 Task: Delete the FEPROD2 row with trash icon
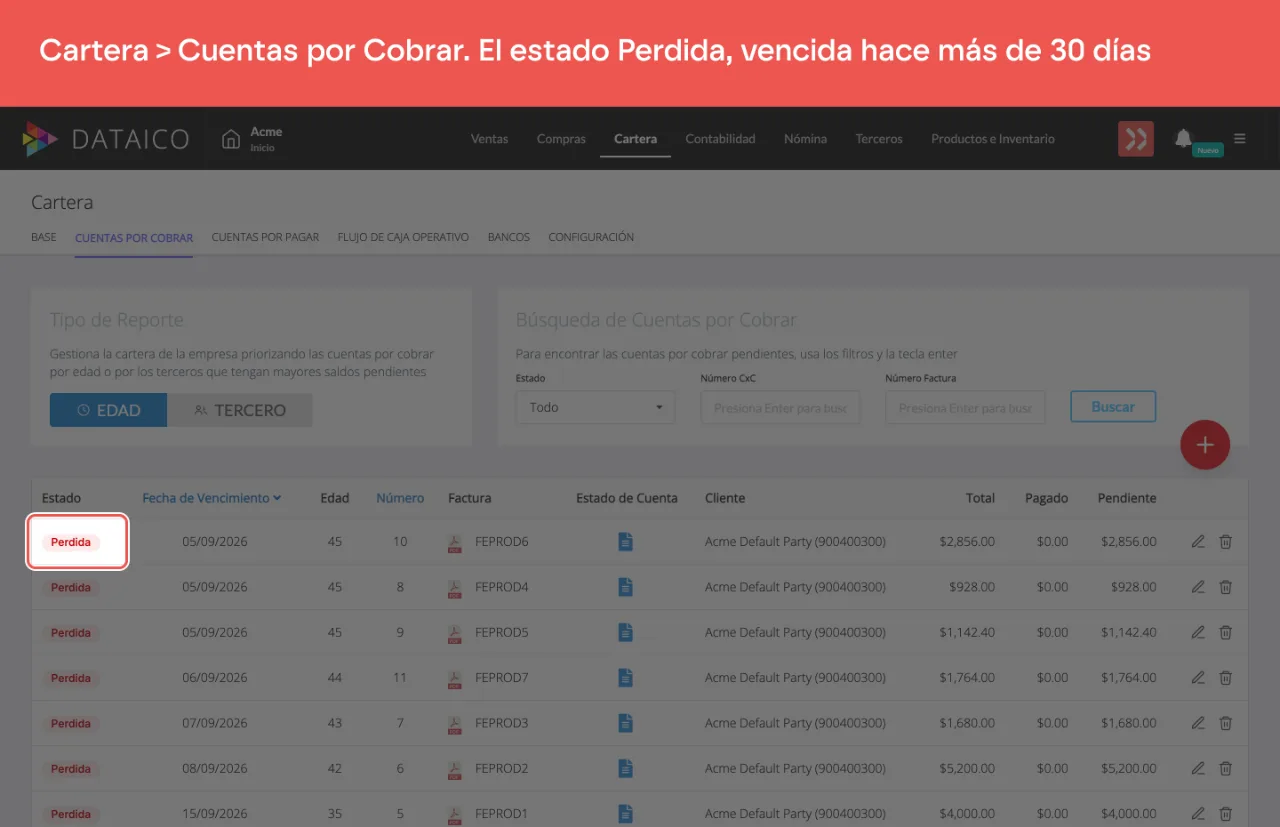pos(1225,769)
